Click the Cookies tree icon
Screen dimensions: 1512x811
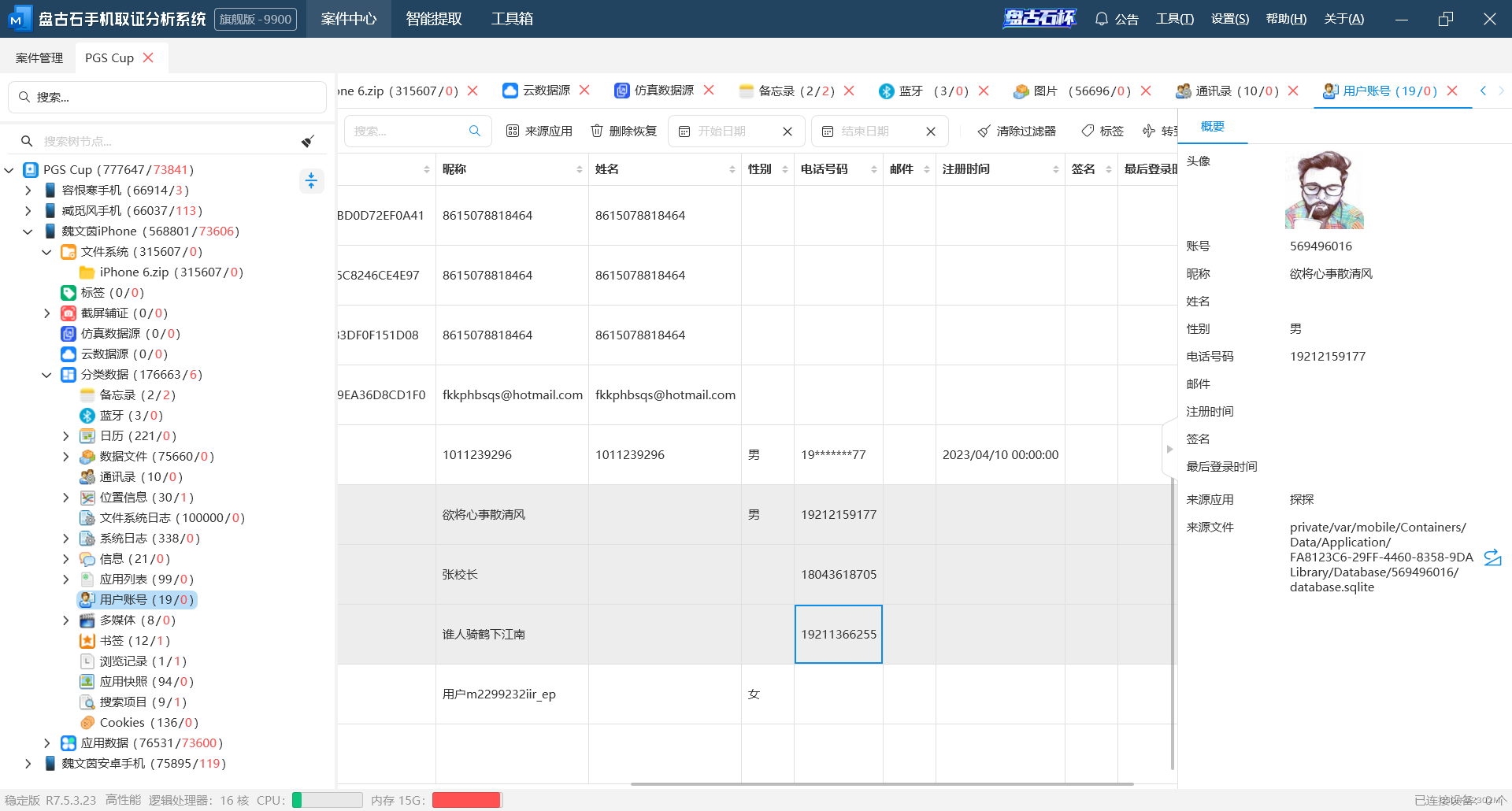[x=87, y=722]
